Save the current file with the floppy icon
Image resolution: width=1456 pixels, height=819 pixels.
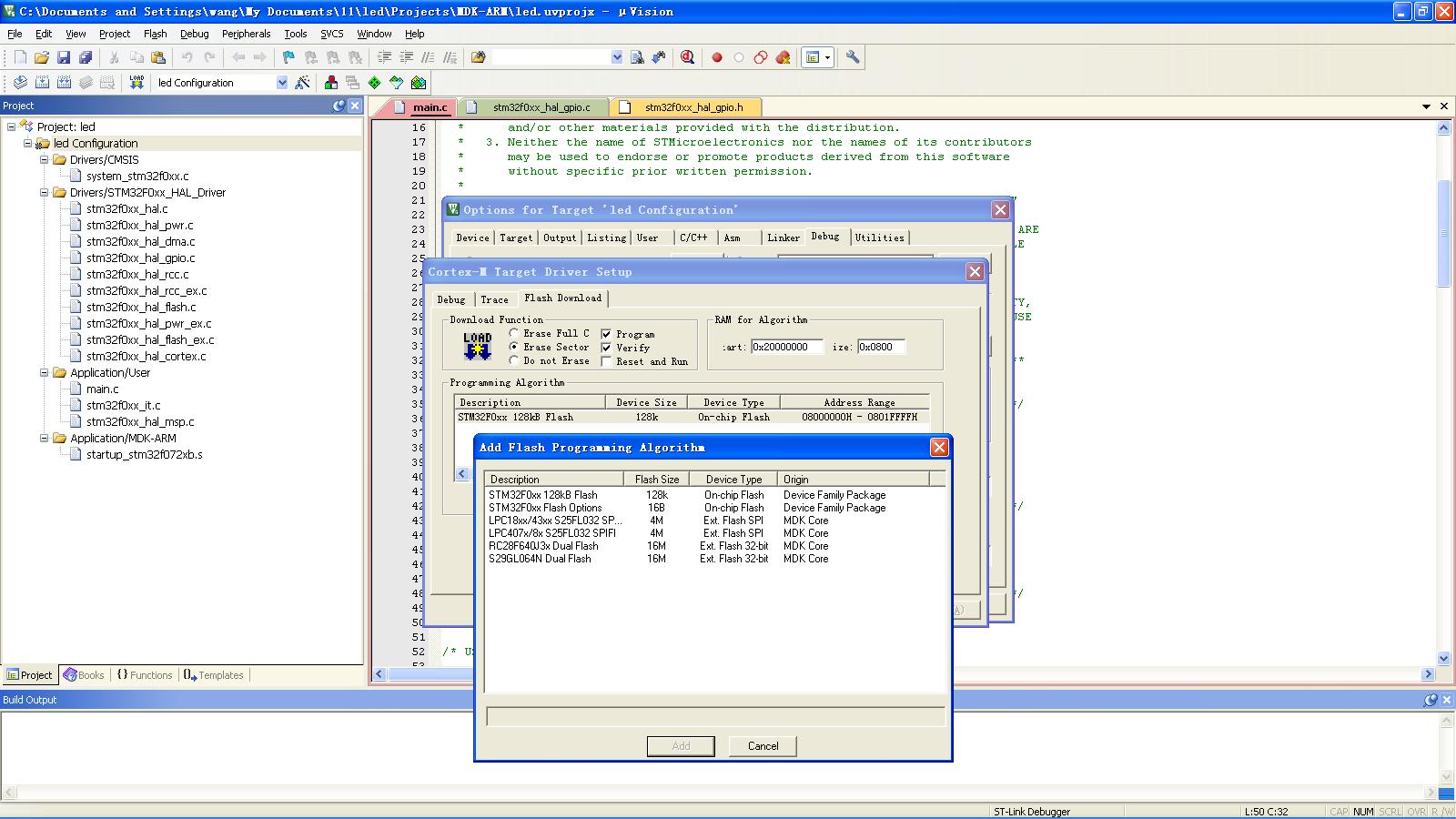point(64,57)
